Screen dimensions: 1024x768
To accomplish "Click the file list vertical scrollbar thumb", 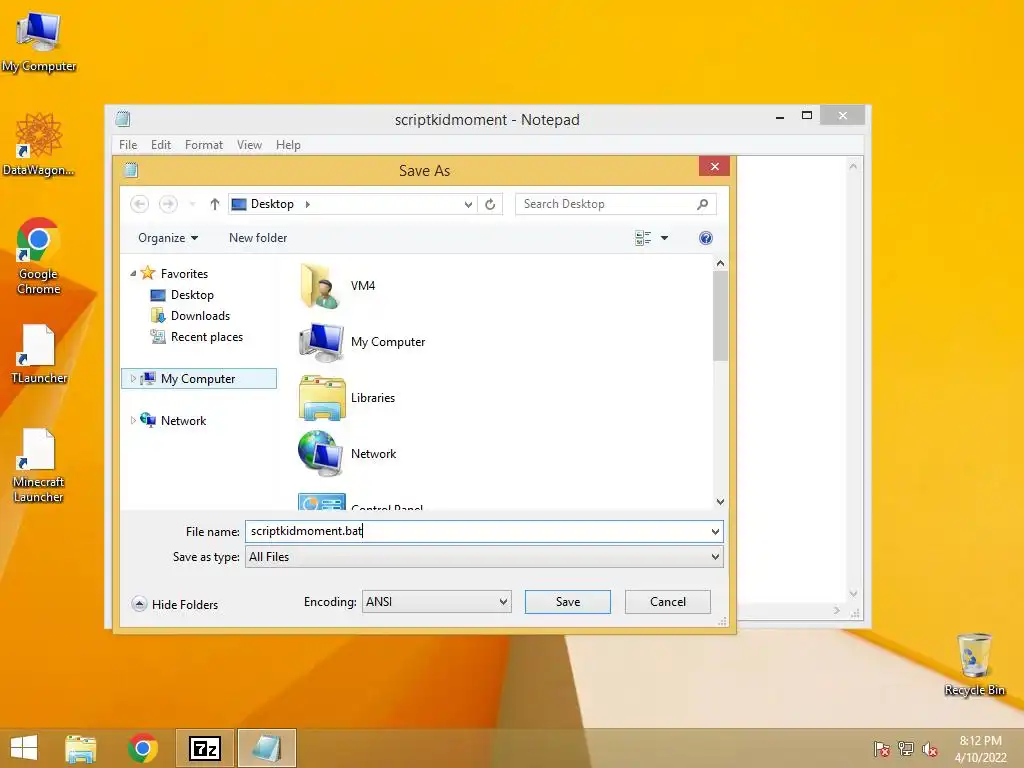I will (720, 315).
